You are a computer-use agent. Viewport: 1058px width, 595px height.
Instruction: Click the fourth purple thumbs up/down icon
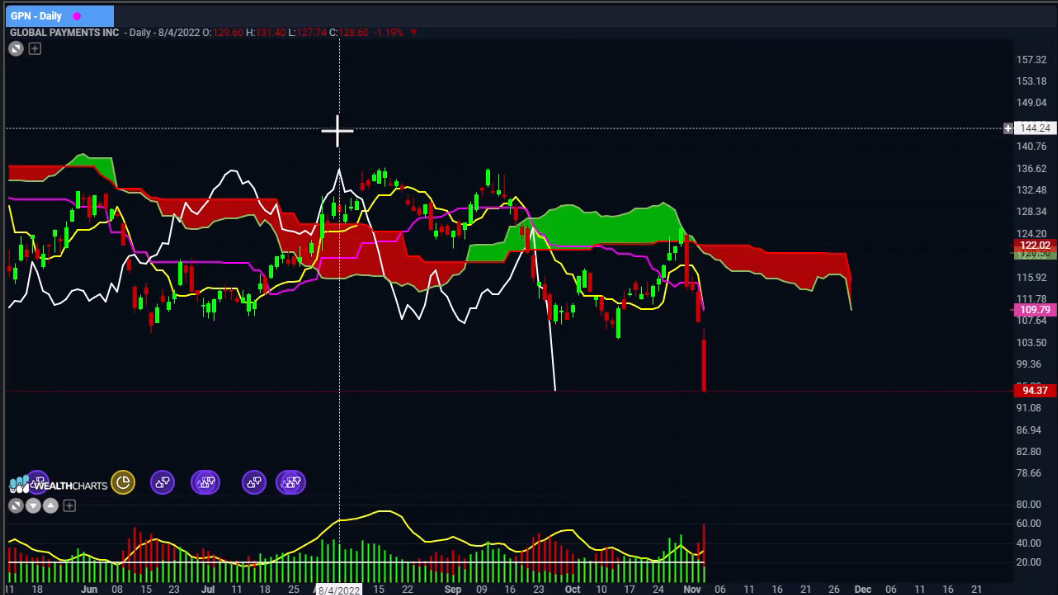pyautogui.click(x=254, y=482)
